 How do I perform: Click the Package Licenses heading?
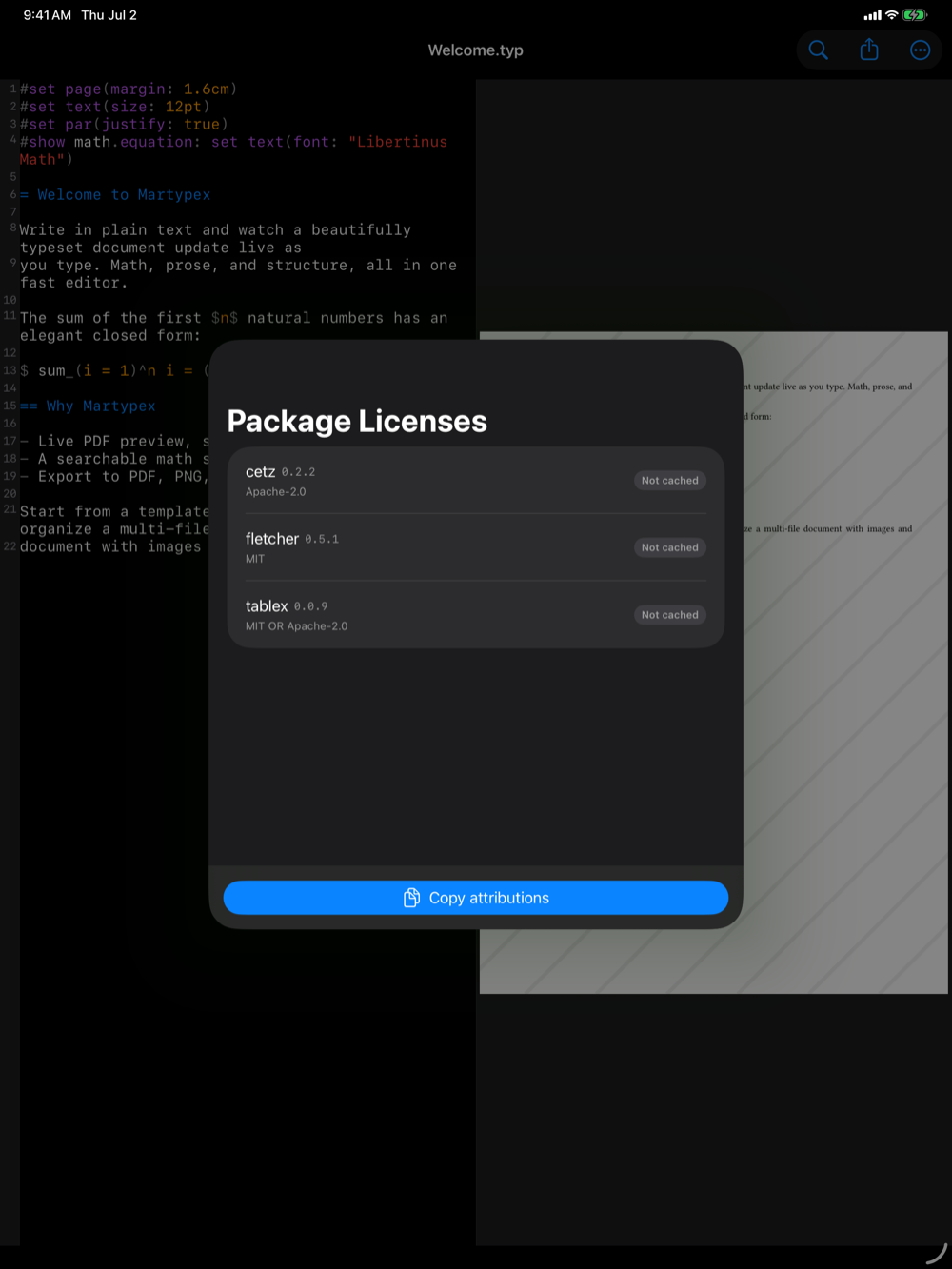(x=357, y=421)
